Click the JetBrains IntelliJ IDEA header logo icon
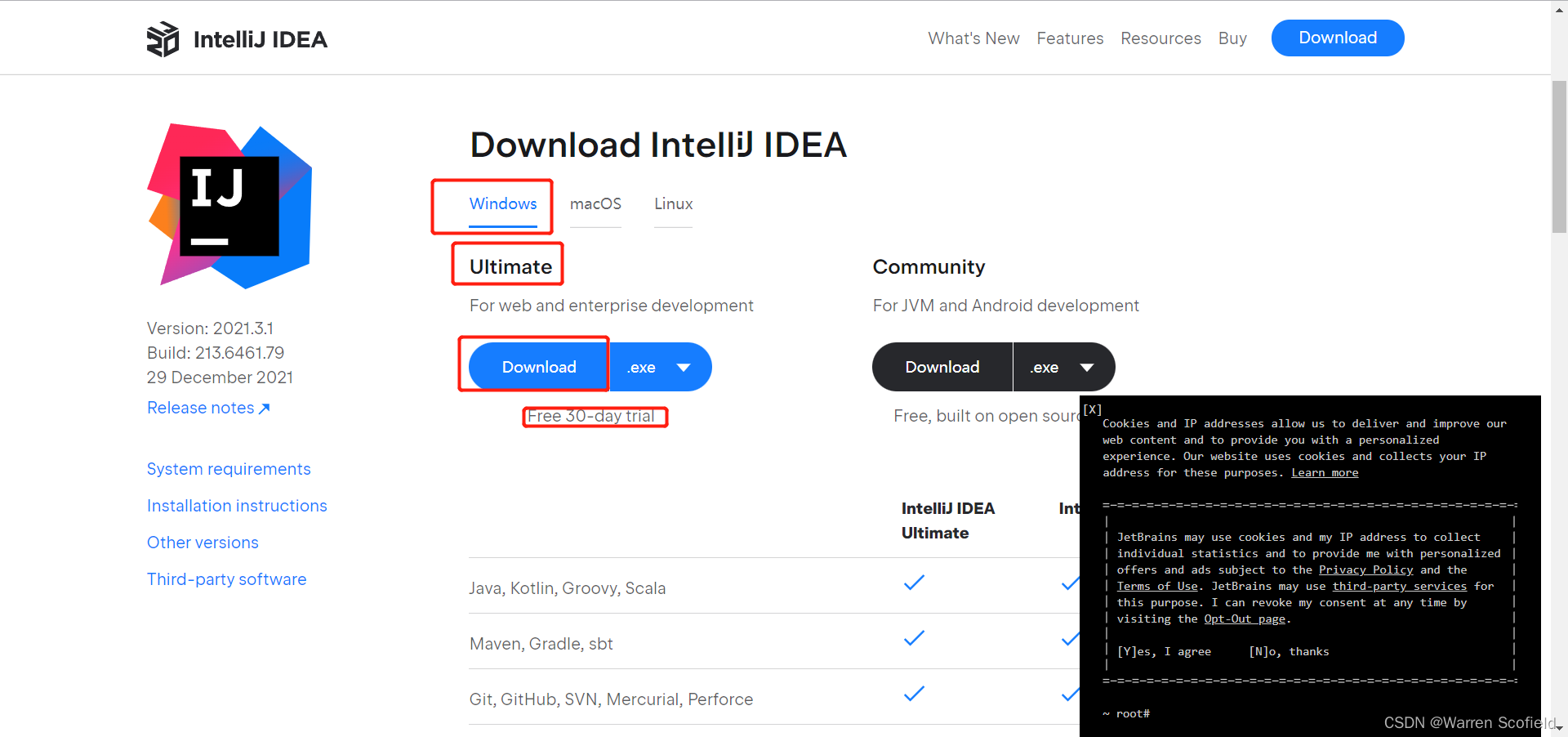The width and height of the screenshot is (1568, 737). click(x=163, y=38)
